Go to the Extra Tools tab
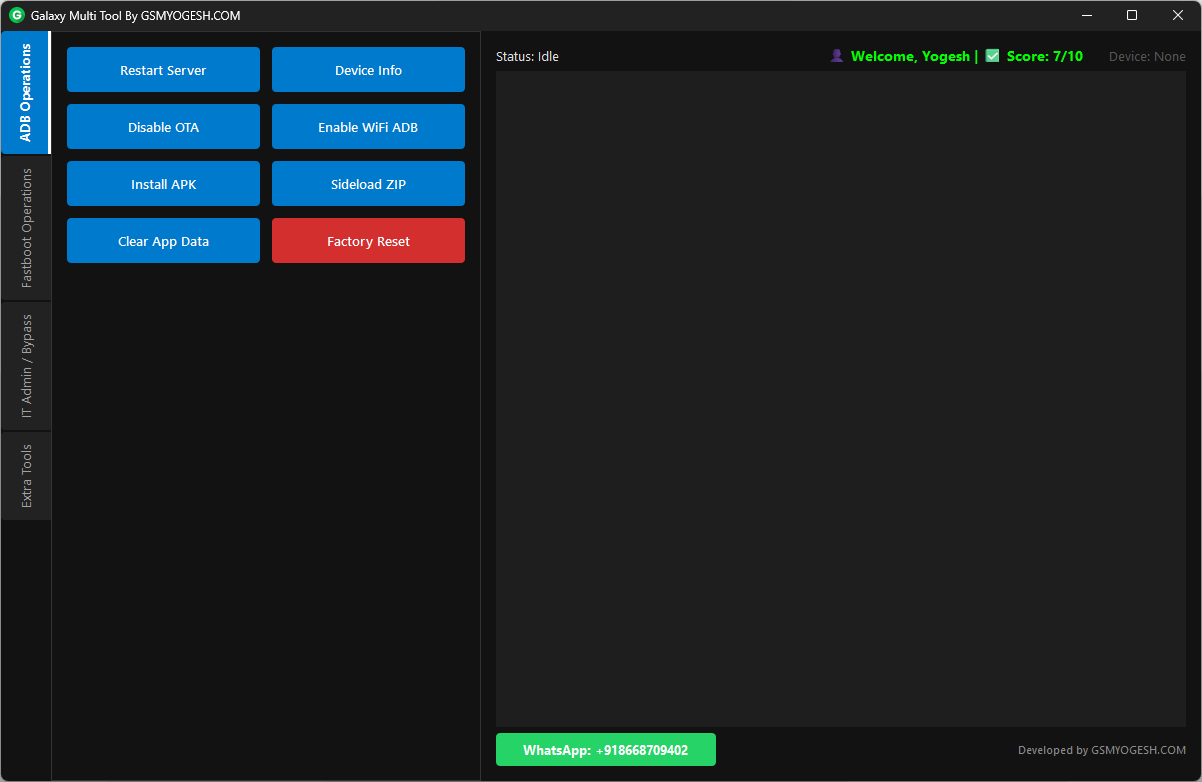 click(26, 476)
